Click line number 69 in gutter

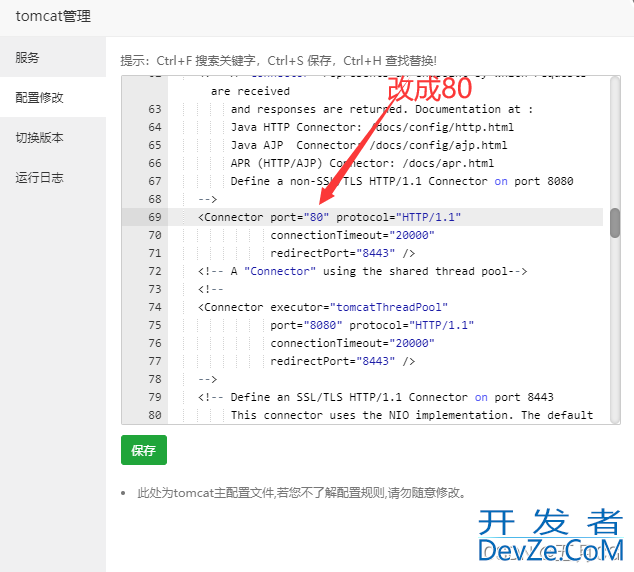(x=154, y=217)
